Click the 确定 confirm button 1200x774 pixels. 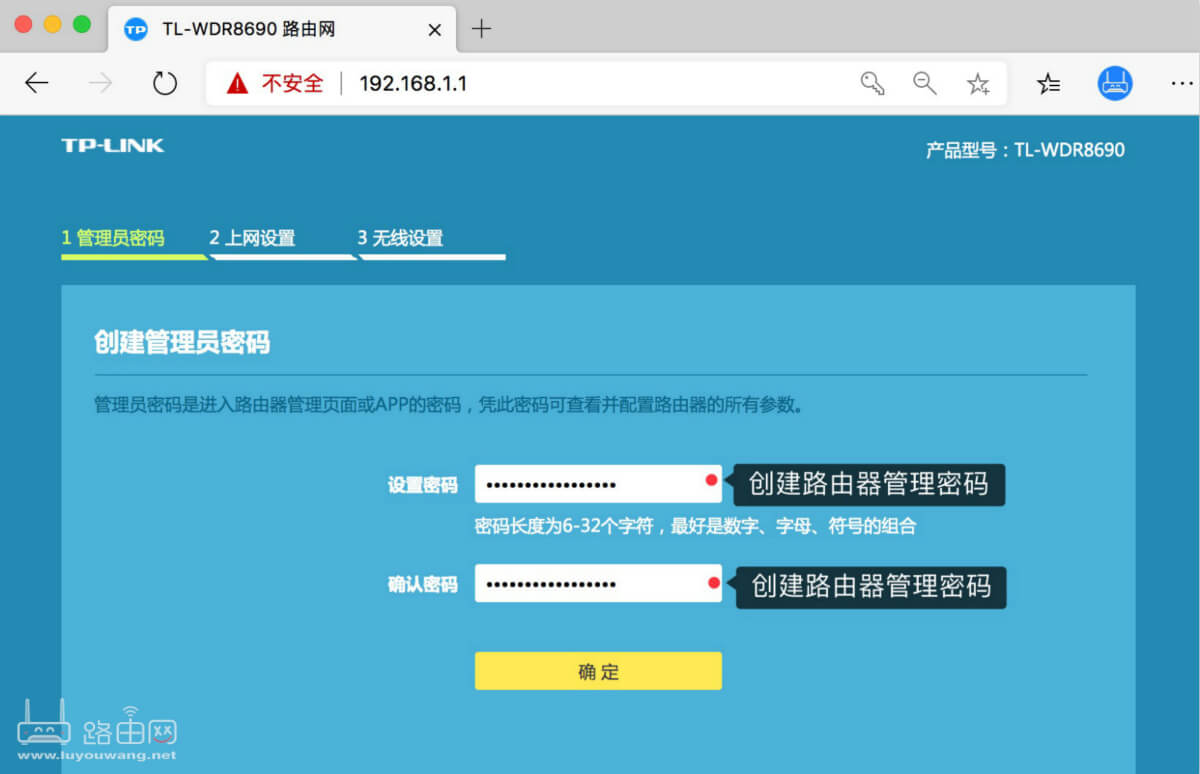pos(597,671)
